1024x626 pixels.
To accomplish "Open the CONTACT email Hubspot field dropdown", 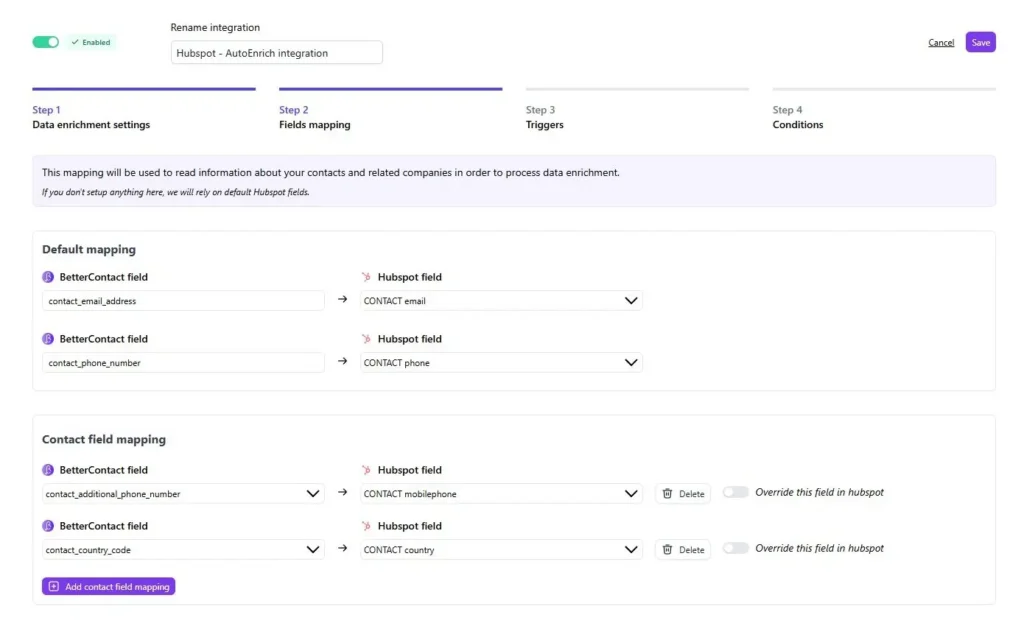I will pyautogui.click(x=501, y=300).
